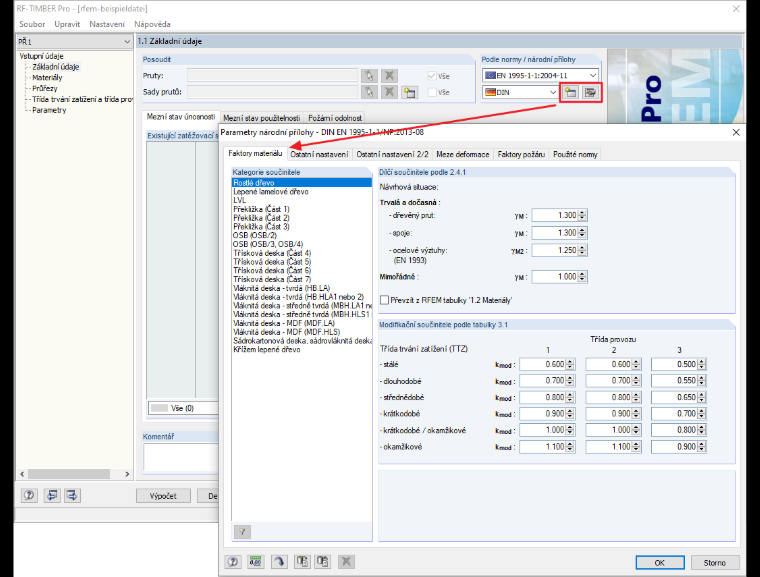Adjust spoje γM stepper

coord(583,233)
